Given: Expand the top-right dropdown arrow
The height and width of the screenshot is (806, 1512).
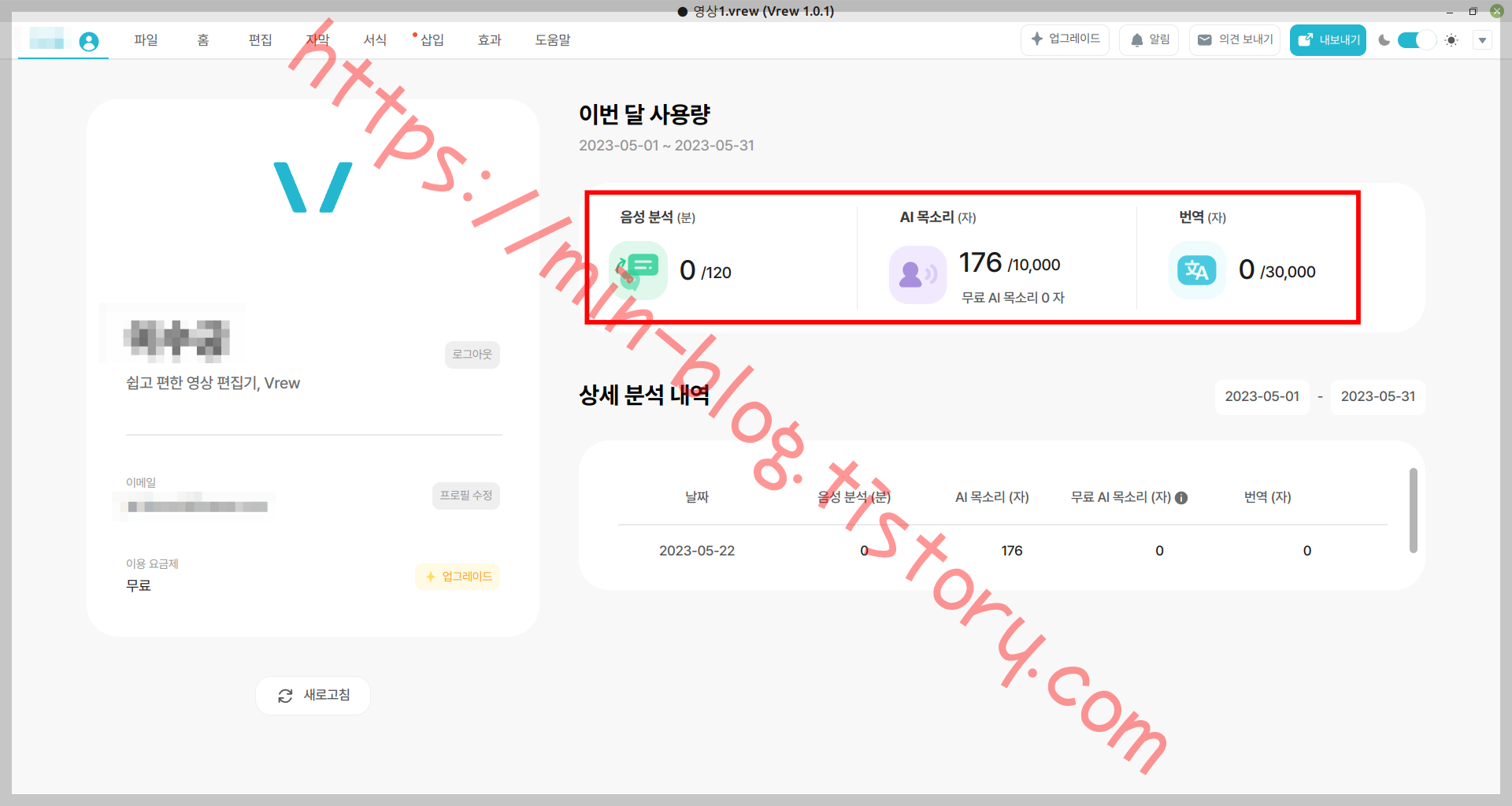Looking at the screenshot, I should pos(1482,40).
